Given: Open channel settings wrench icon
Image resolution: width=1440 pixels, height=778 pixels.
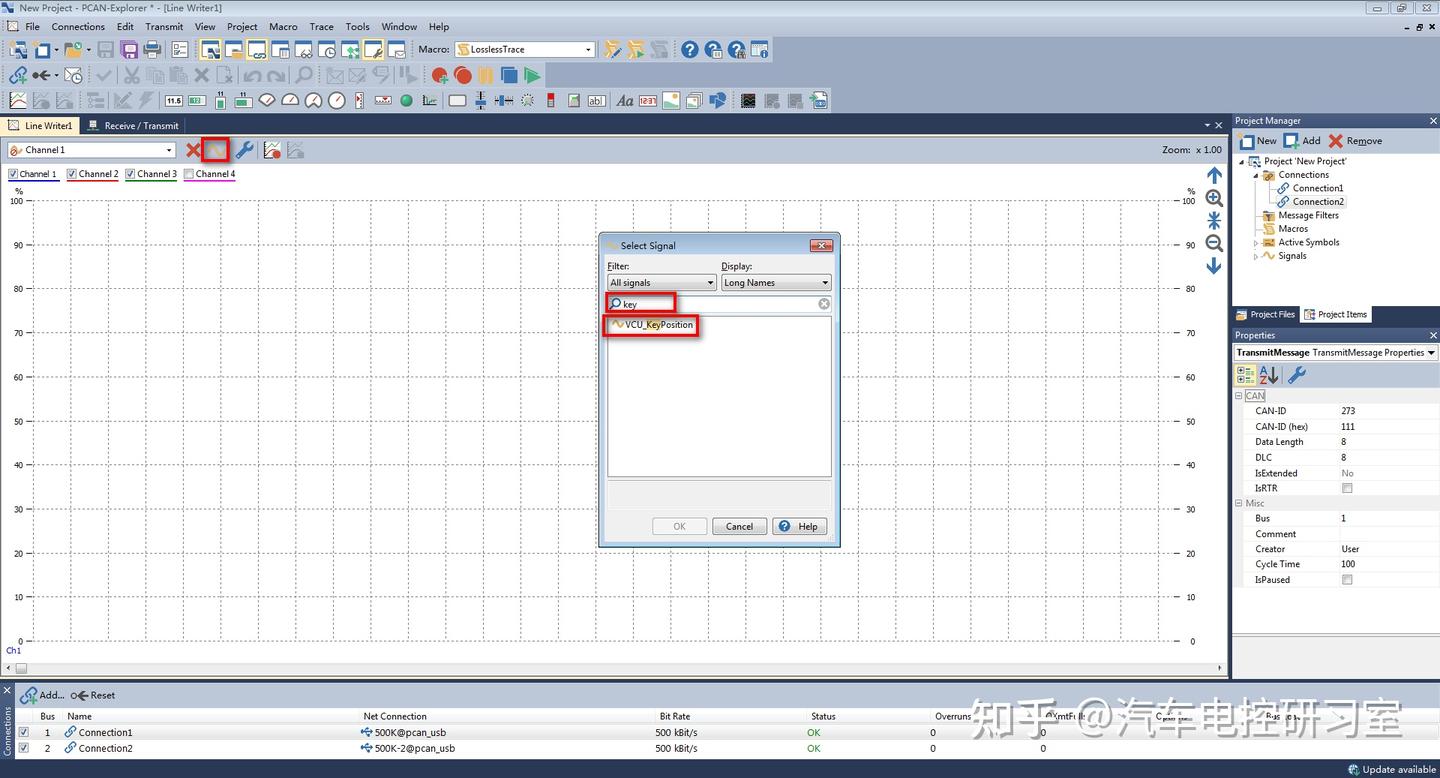Looking at the screenshot, I should [244, 150].
